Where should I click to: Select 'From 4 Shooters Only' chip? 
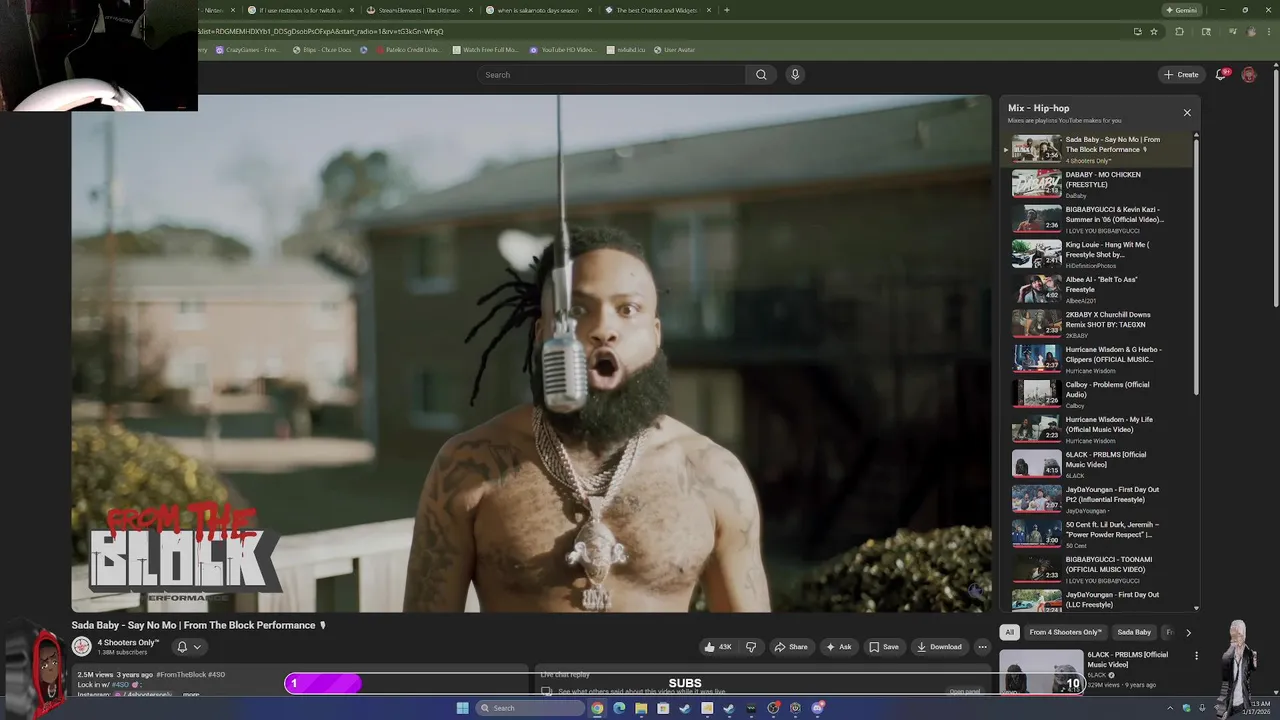point(1065,632)
